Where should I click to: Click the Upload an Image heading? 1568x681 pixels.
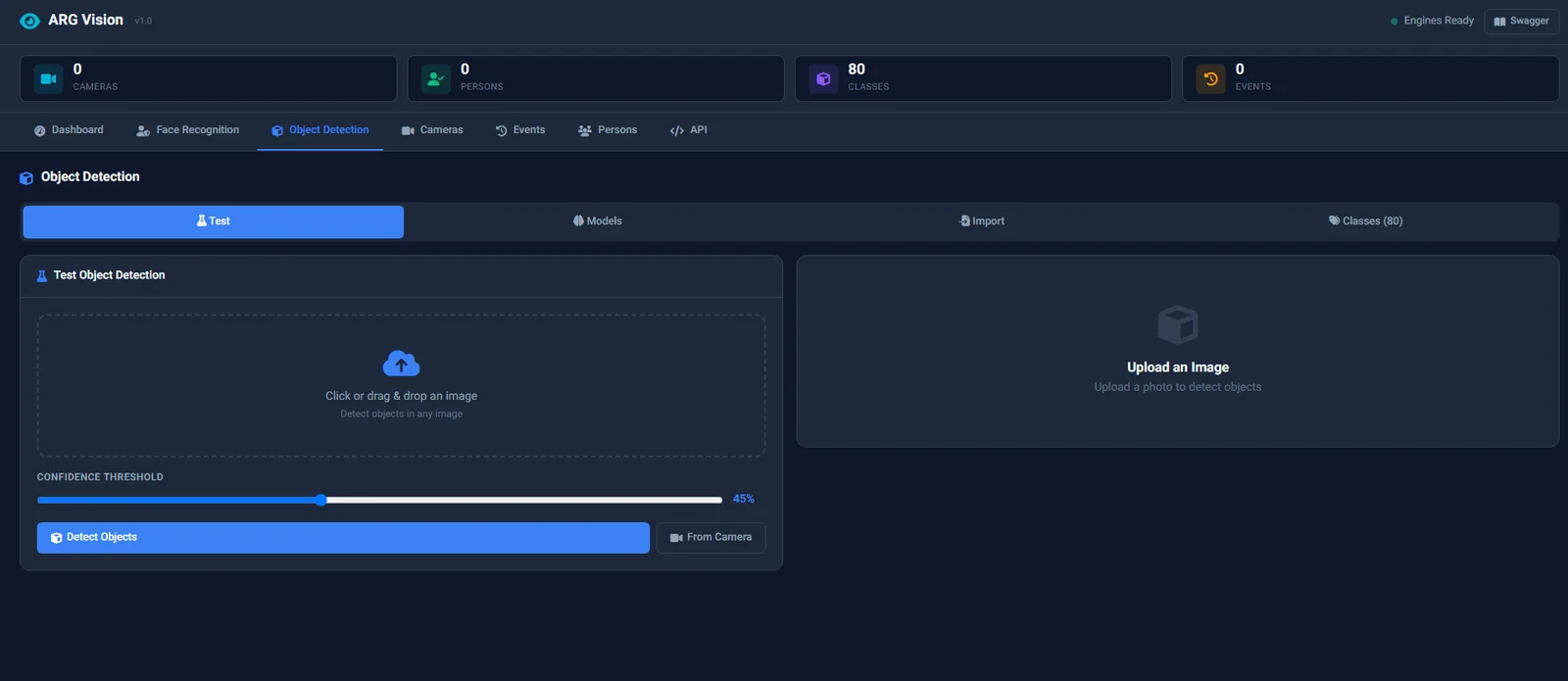1177,367
